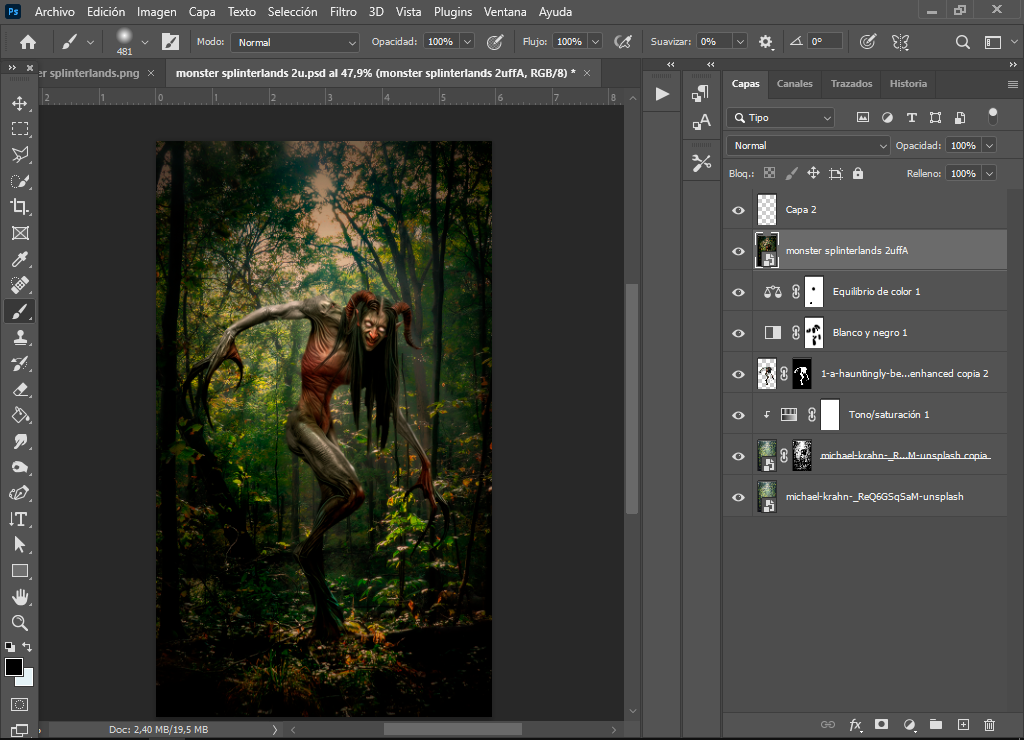Switch to the Historia tab
This screenshot has height=740, width=1024.
[908, 84]
